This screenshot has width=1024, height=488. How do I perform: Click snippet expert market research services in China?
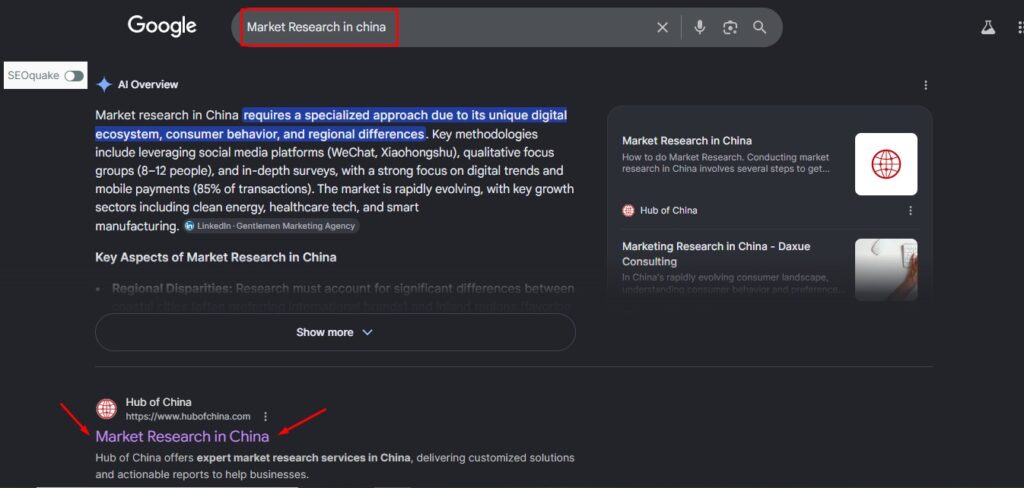(304, 457)
